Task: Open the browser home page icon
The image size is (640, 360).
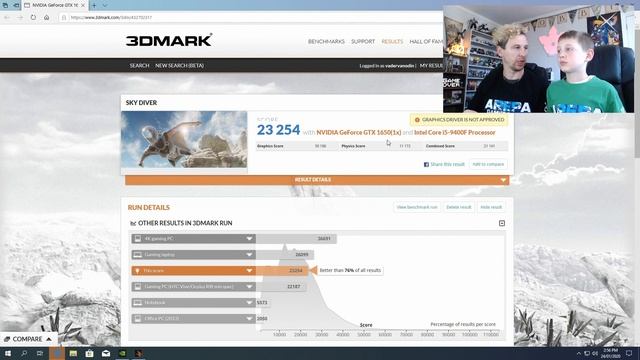Action: [x=47, y=18]
